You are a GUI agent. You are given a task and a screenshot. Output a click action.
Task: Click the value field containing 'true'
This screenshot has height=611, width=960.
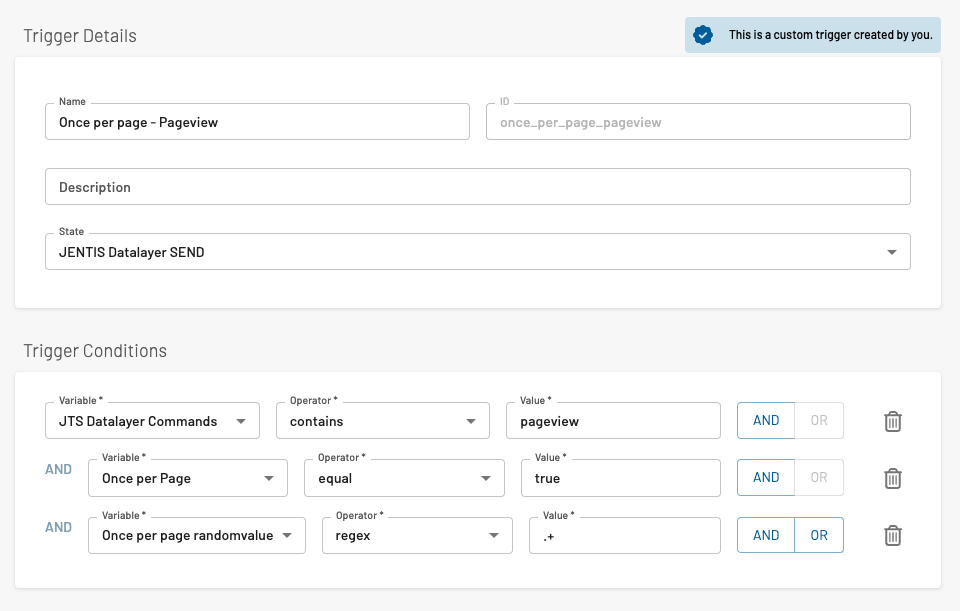[x=620, y=478]
